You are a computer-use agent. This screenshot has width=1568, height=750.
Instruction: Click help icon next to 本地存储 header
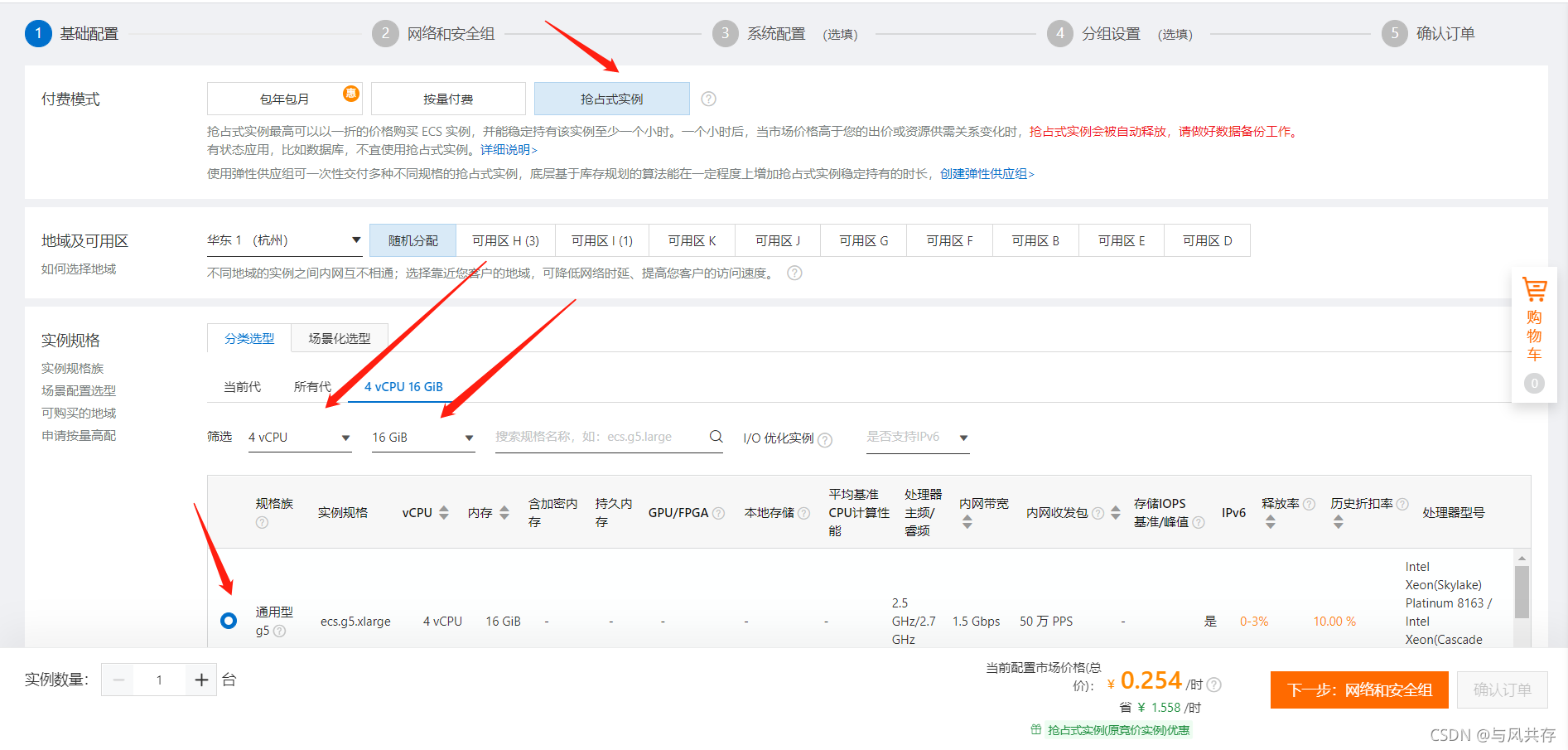[x=803, y=513]
